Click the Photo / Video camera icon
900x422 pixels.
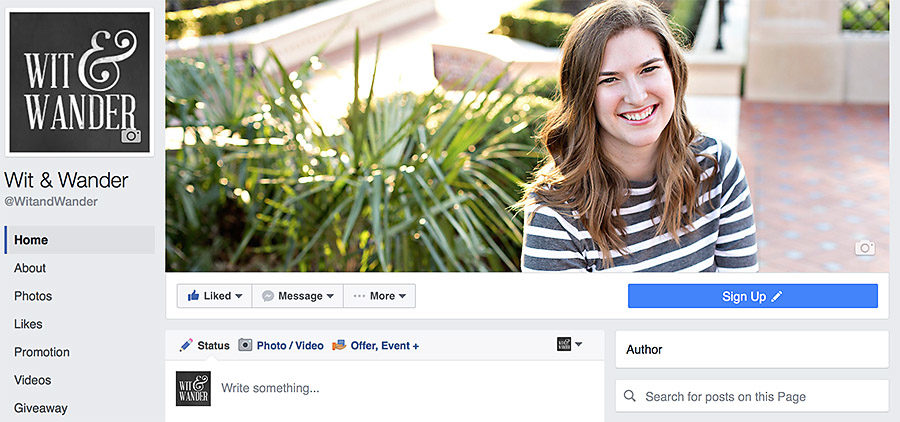[245, 345]
